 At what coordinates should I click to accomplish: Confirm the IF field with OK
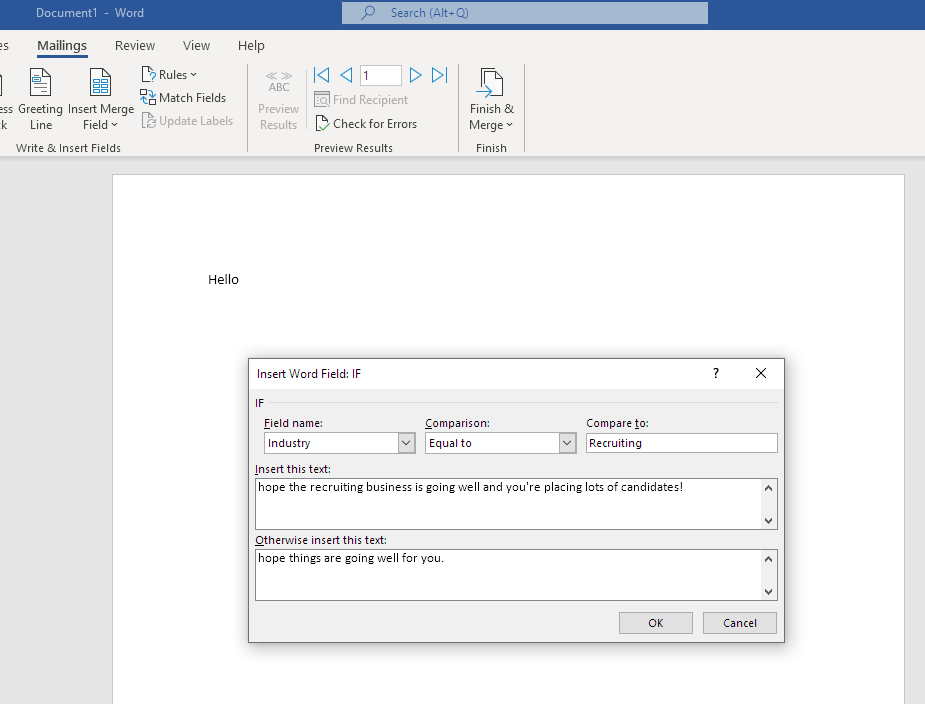click(655, 622)
